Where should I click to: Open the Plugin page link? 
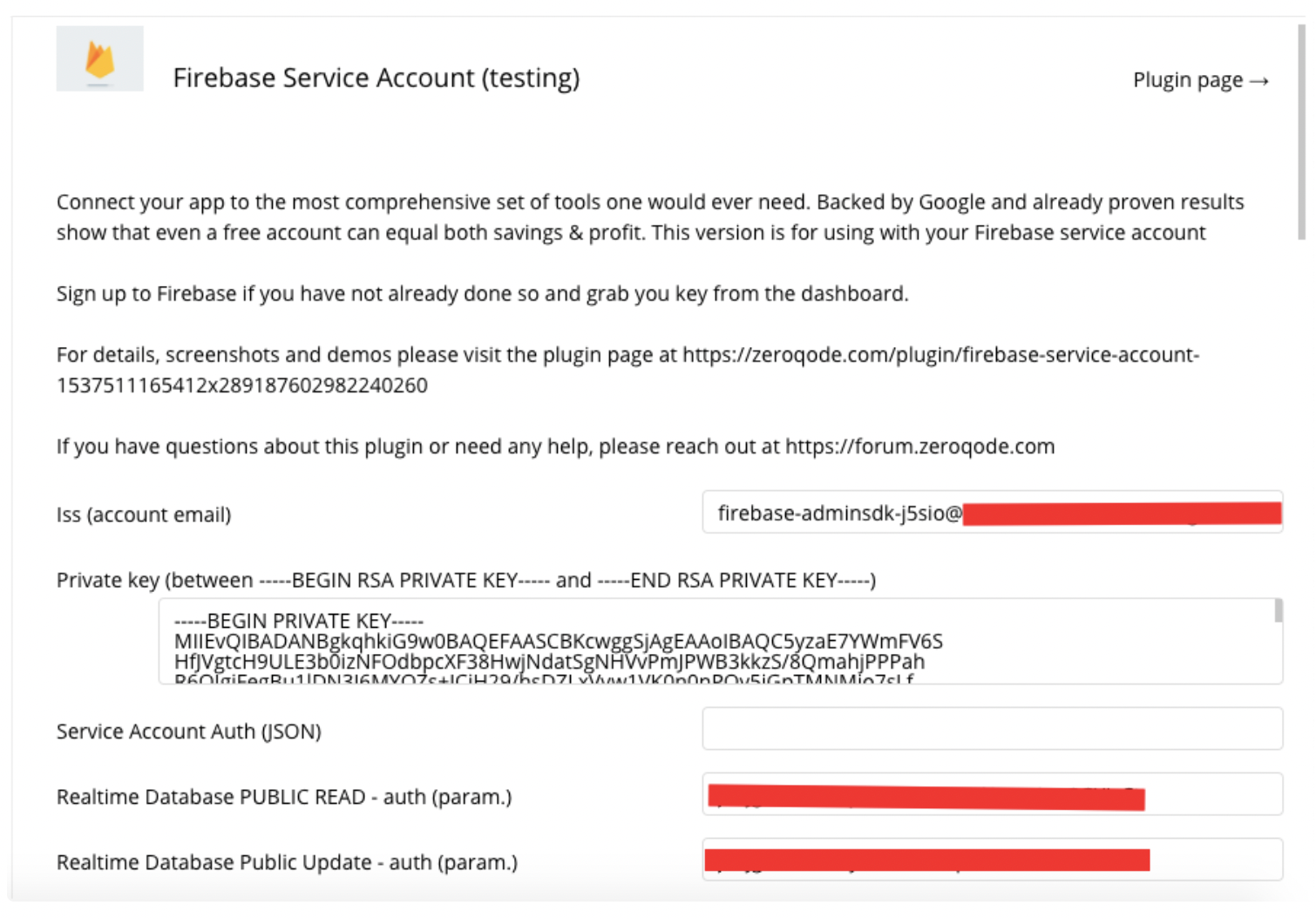click(1200, 80)
